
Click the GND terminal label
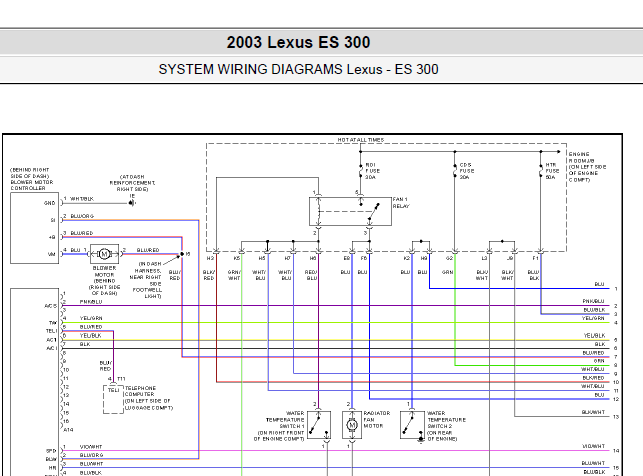click(x=50, y=203)
